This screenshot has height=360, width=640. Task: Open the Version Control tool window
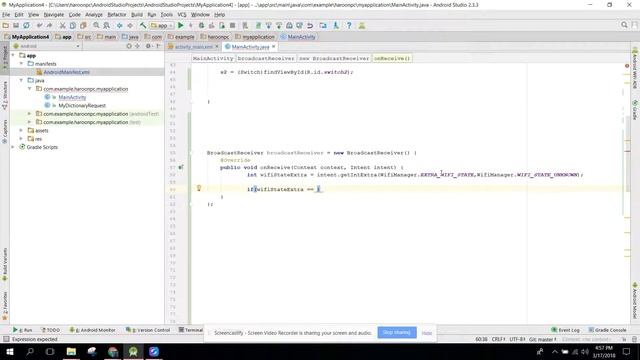pyautogui.click(x=148, y=330)
